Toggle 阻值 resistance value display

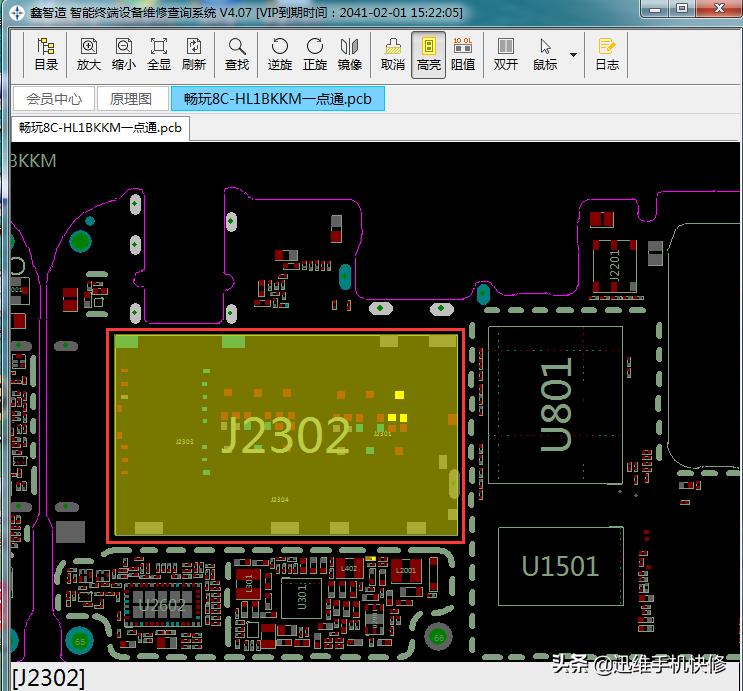tap(463, 54)
